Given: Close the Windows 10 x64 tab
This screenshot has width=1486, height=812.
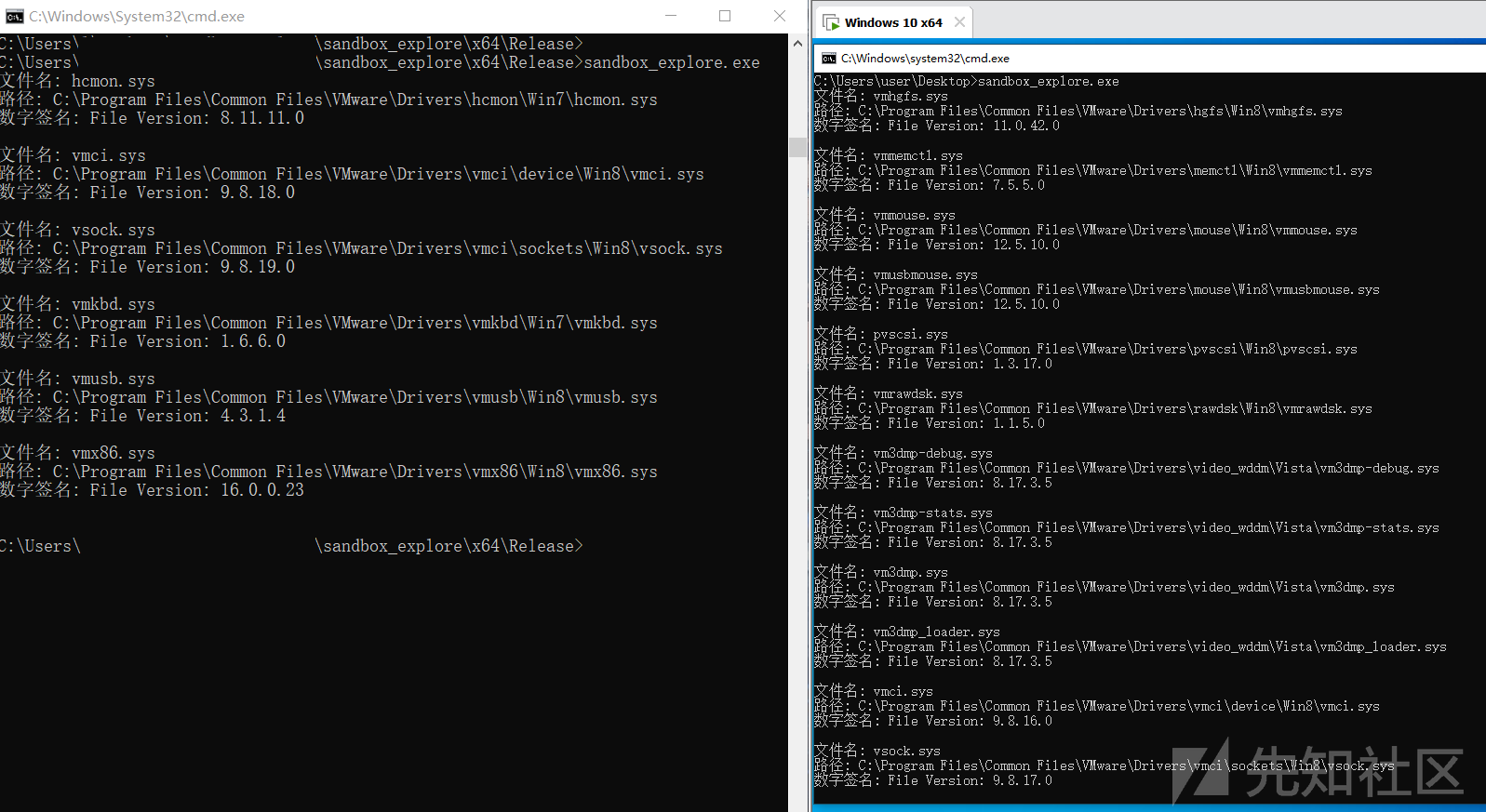Looking at the screenshot, I should tap(959, 22).
